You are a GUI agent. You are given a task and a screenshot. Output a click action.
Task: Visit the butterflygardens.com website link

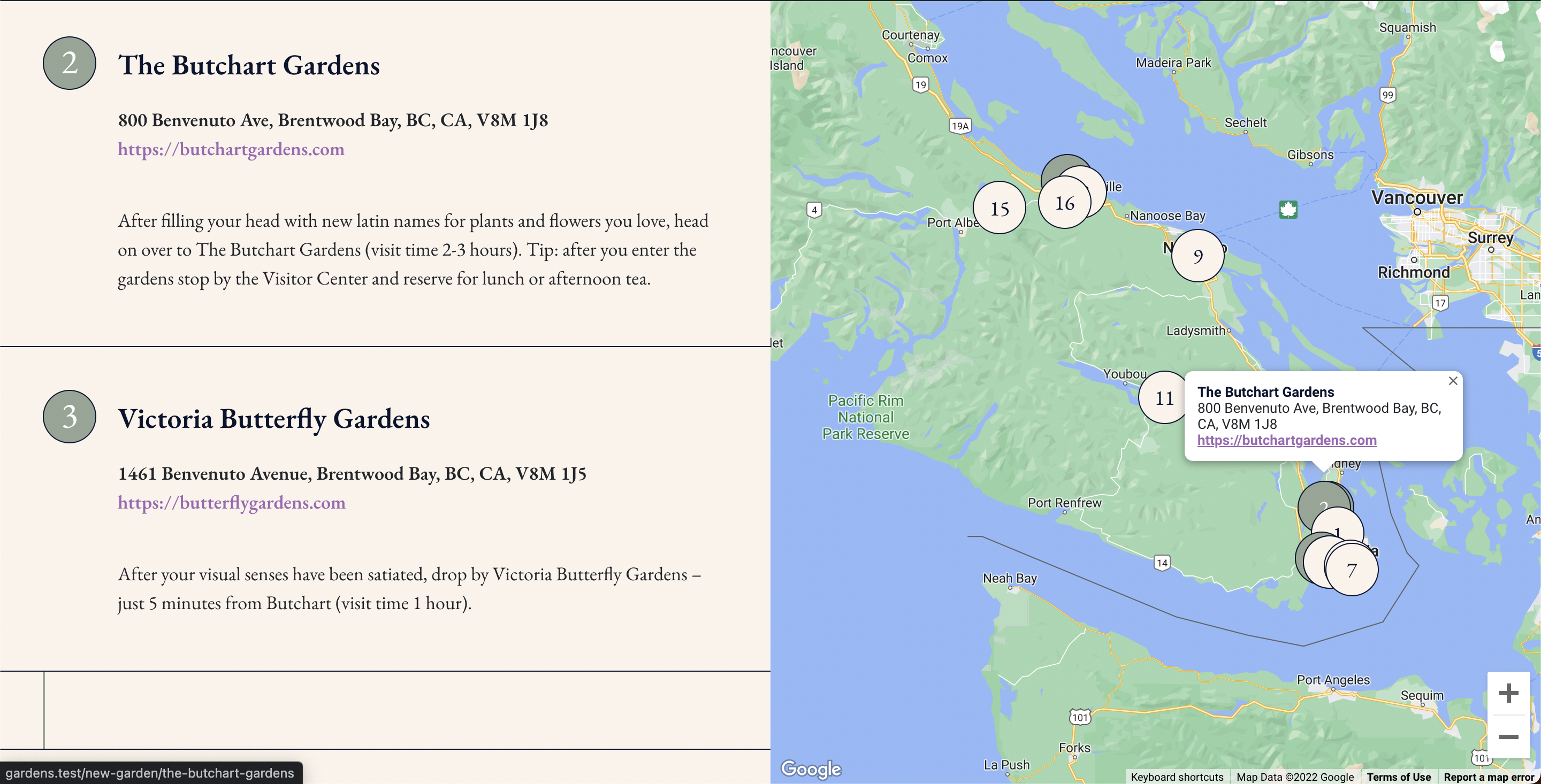[232, 502]
